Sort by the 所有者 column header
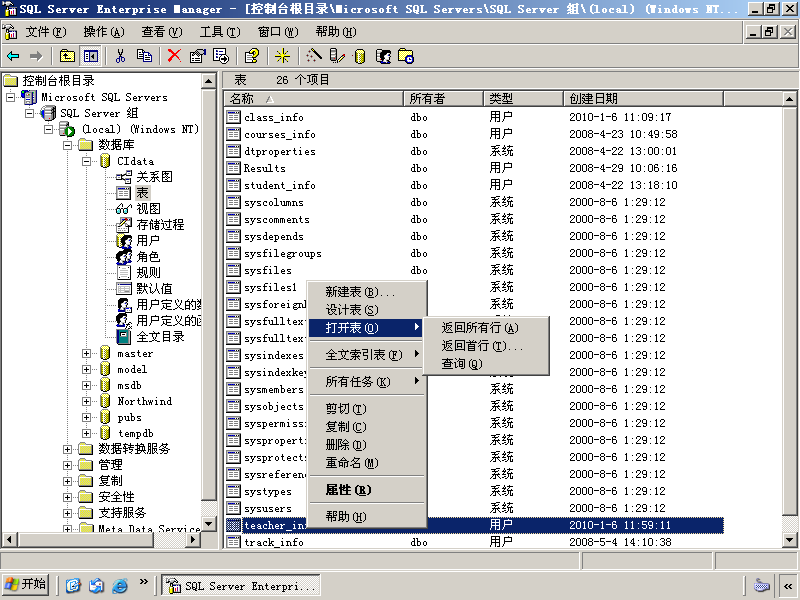800x600 pixels. tap(443, 98)
